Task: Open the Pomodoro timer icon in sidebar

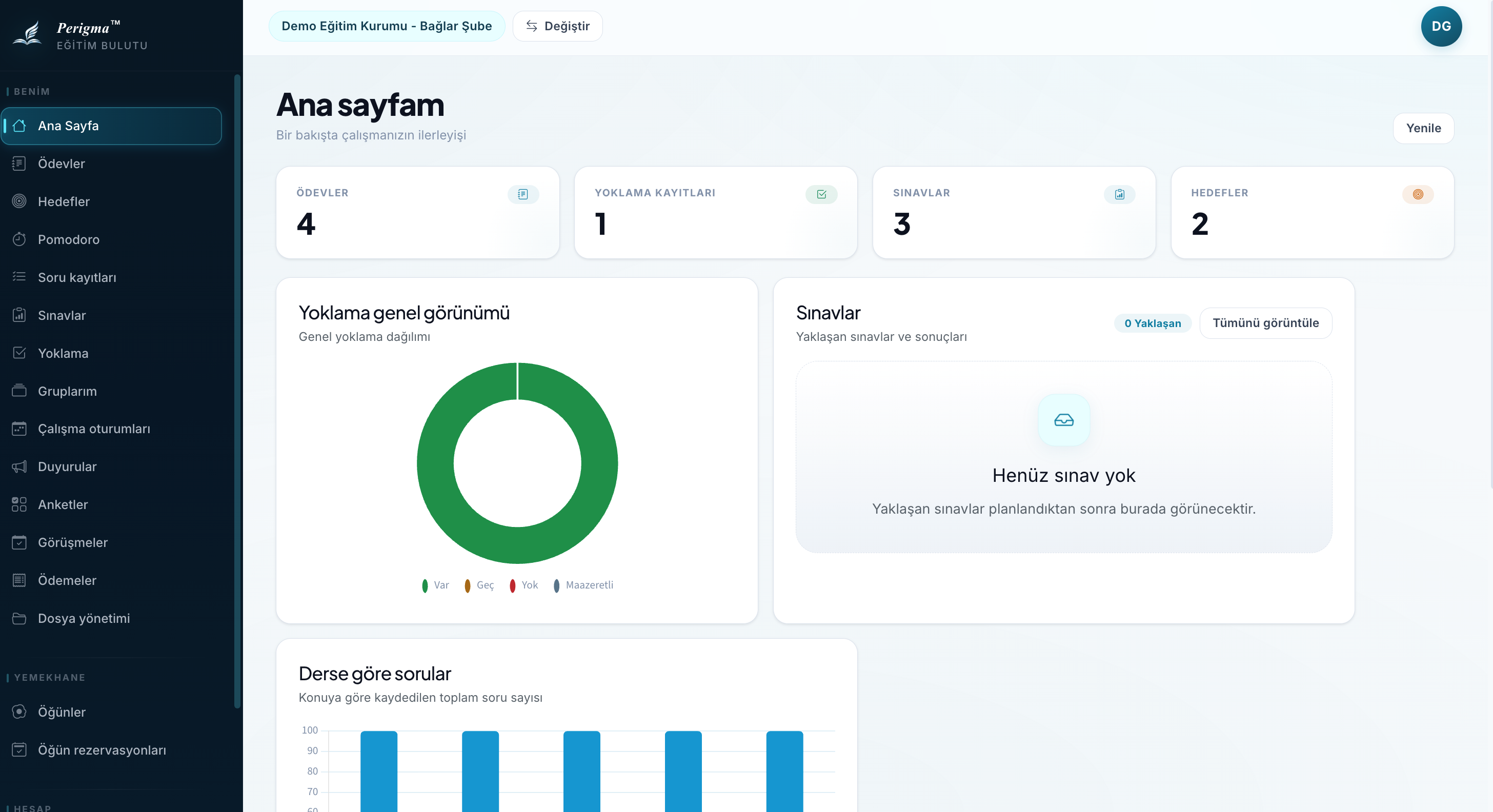Action: pyautogui.click(x=19, y=239)
